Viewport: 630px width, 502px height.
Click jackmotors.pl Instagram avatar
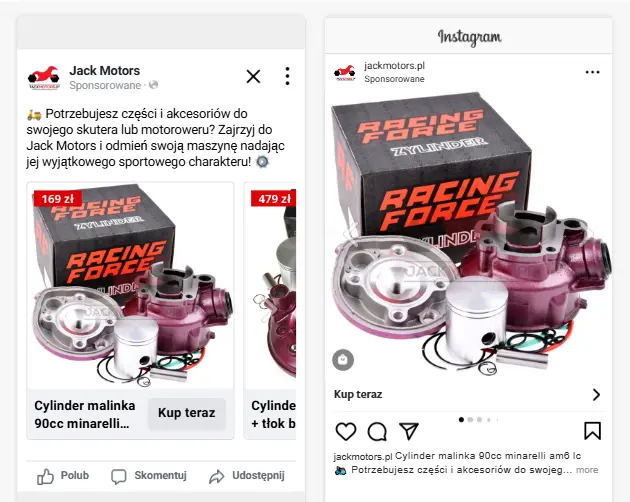click(345, 71)
